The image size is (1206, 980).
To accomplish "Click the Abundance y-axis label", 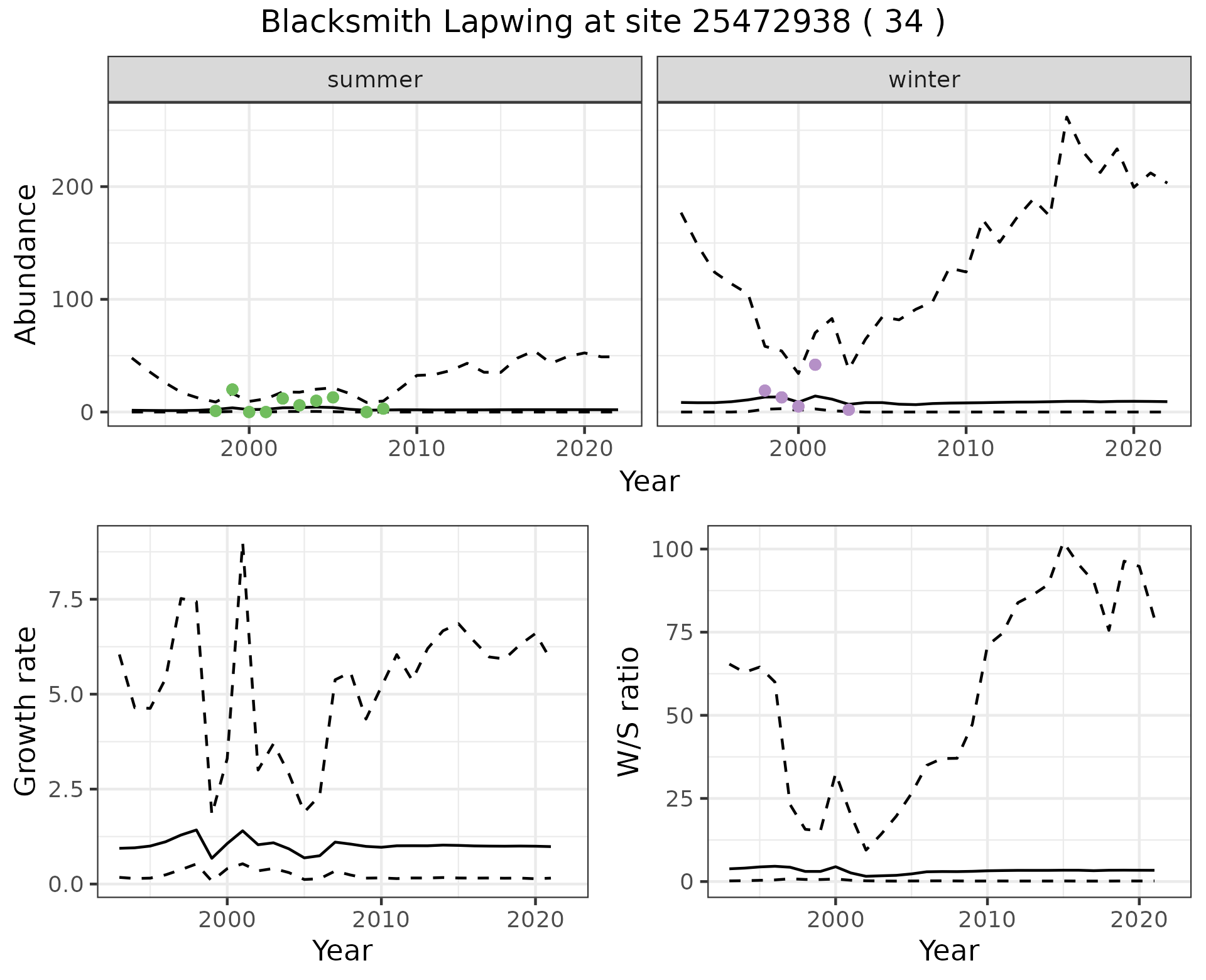I will (x=26, y=264).
